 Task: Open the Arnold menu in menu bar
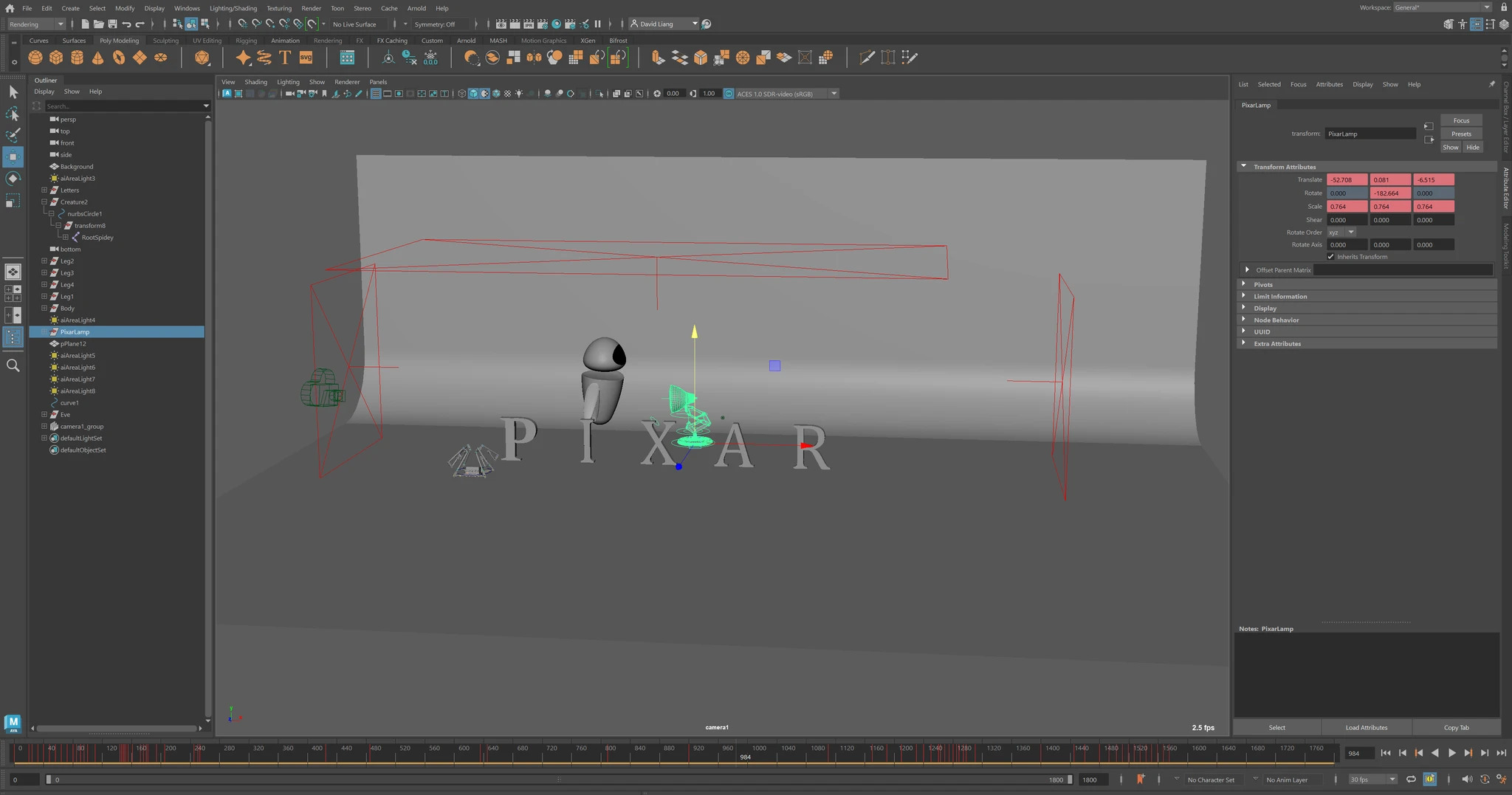416,8
